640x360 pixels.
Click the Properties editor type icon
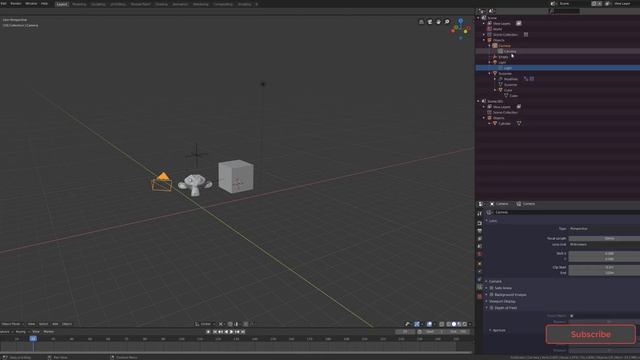[481, 204]
